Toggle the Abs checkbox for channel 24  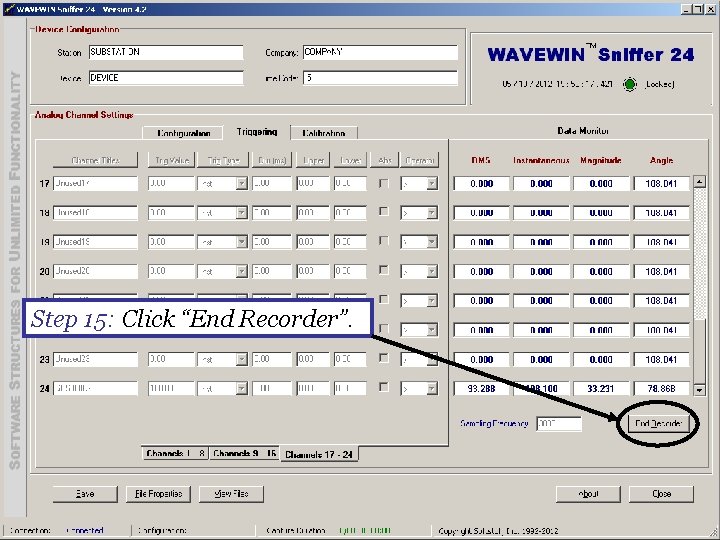point(384,388)
